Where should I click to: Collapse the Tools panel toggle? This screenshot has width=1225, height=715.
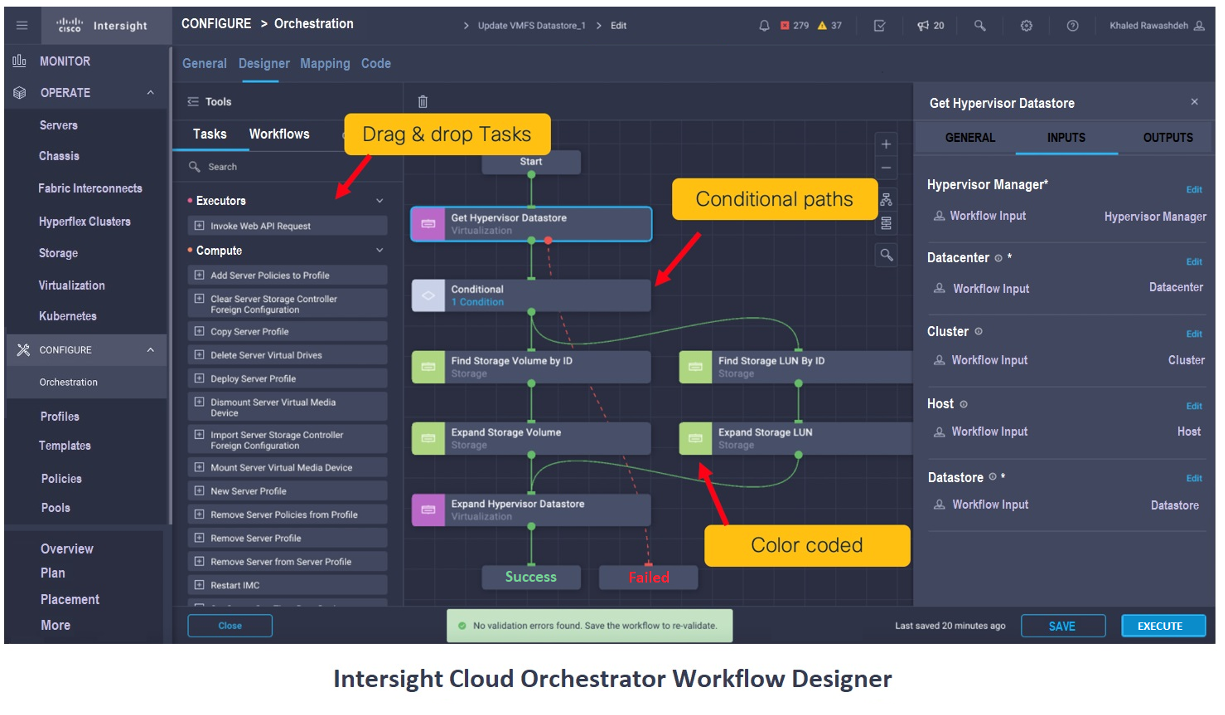pyautogui.click(x=193, y=102)
